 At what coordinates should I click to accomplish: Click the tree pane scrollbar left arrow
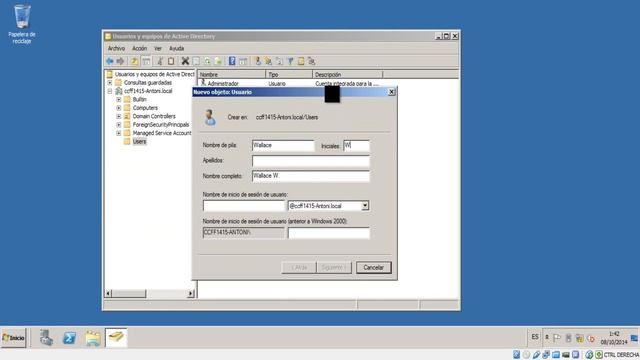point(108,293)
